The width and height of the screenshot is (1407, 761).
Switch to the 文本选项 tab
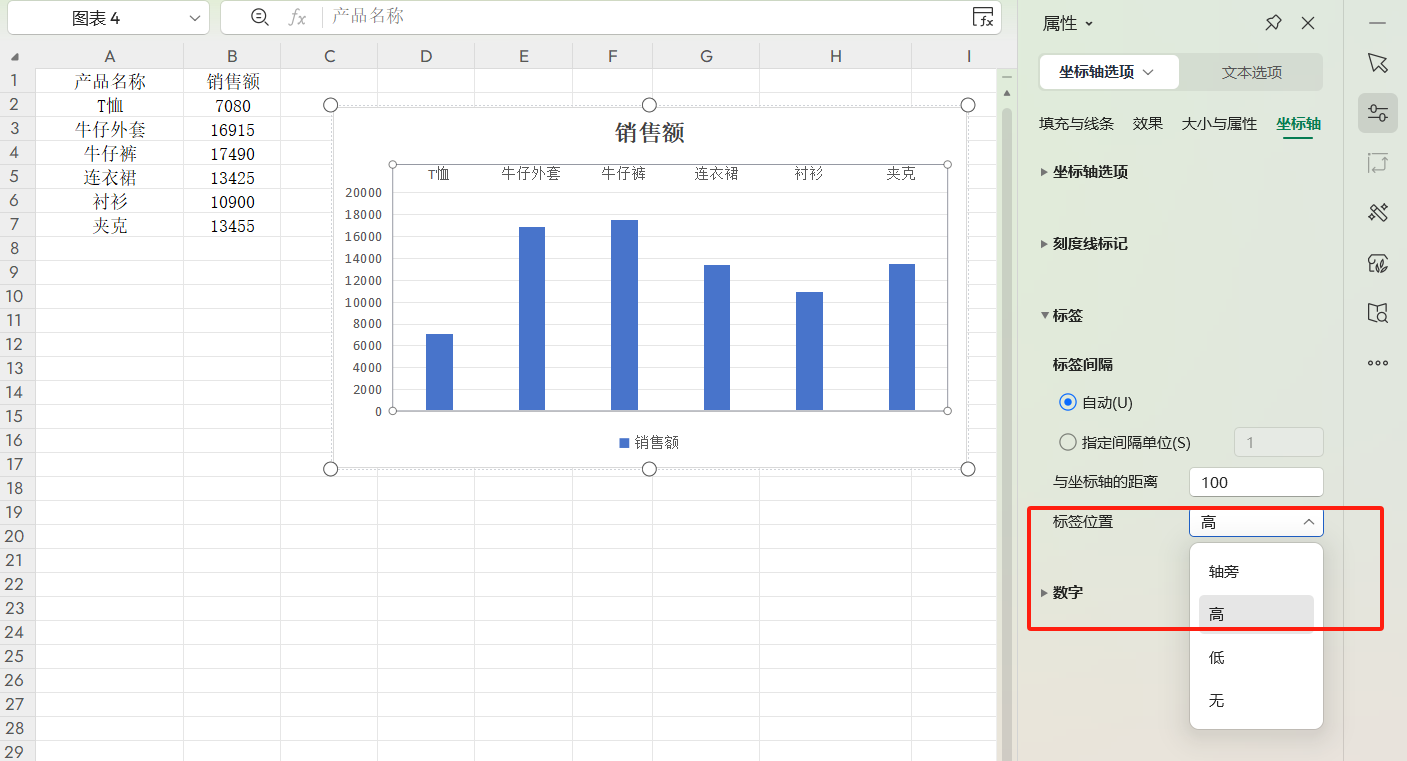[1251, 72]
